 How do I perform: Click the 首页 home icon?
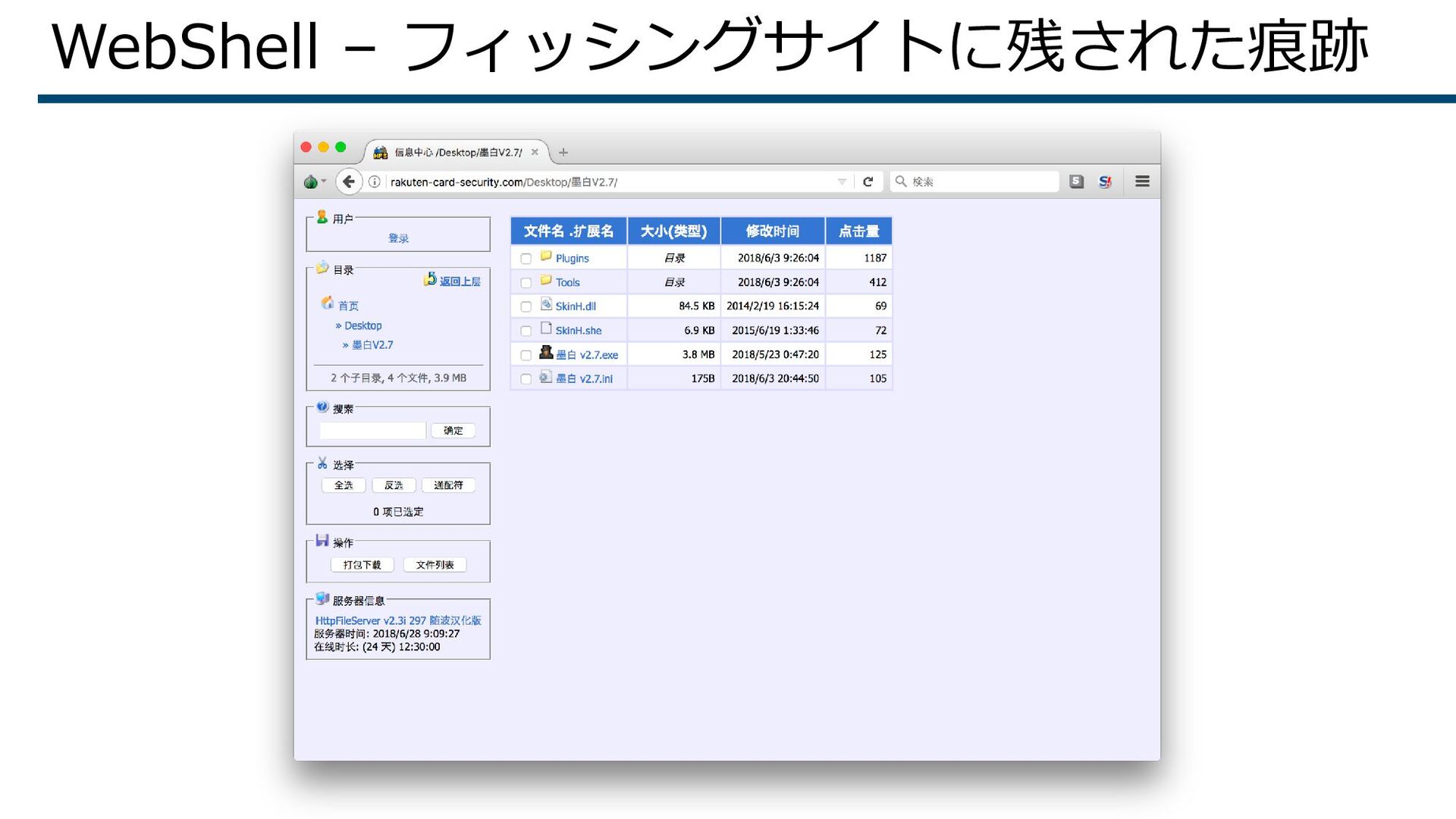[328, 303]
